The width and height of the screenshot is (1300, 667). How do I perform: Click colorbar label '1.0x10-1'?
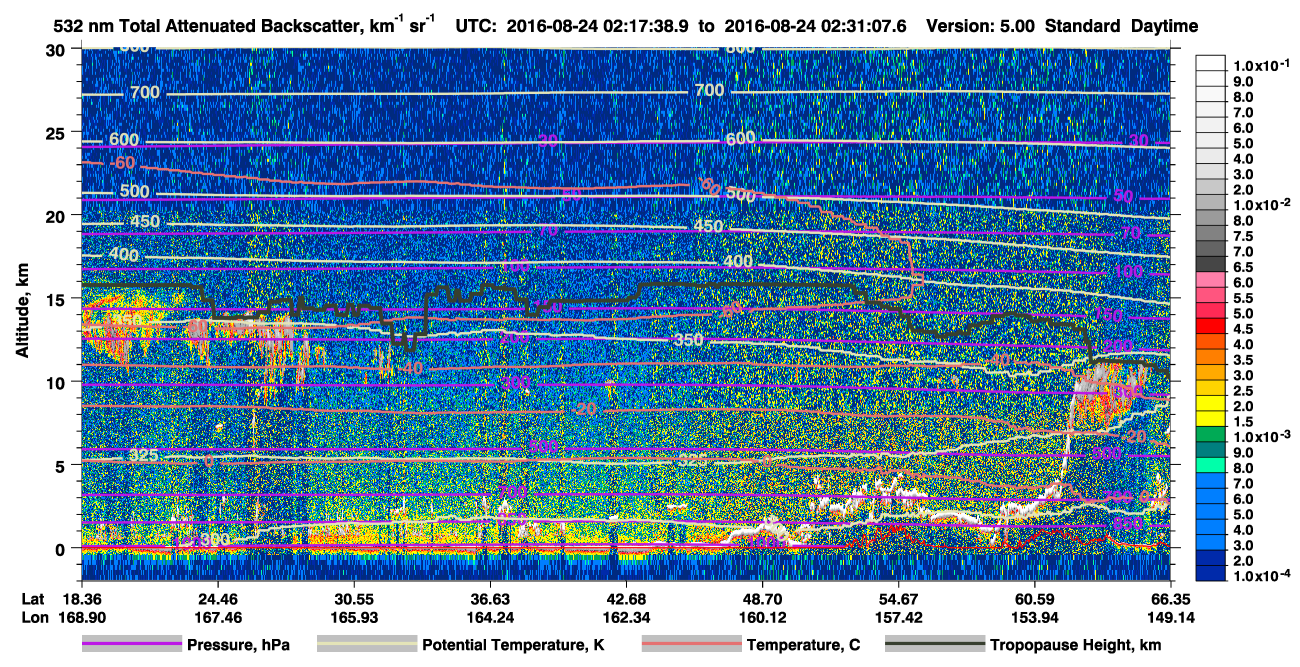pyautogui.click(x=1262, y=66)
